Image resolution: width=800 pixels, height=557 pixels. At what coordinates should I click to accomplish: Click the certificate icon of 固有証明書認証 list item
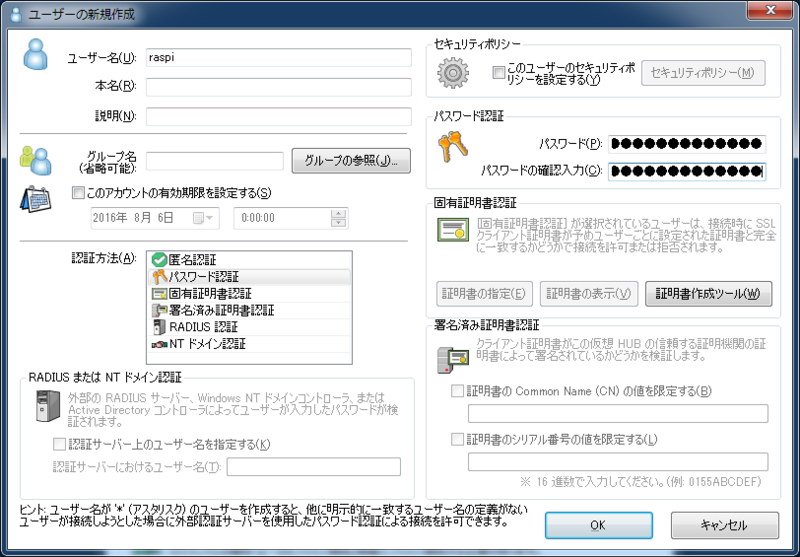click(x=159, y=294)
